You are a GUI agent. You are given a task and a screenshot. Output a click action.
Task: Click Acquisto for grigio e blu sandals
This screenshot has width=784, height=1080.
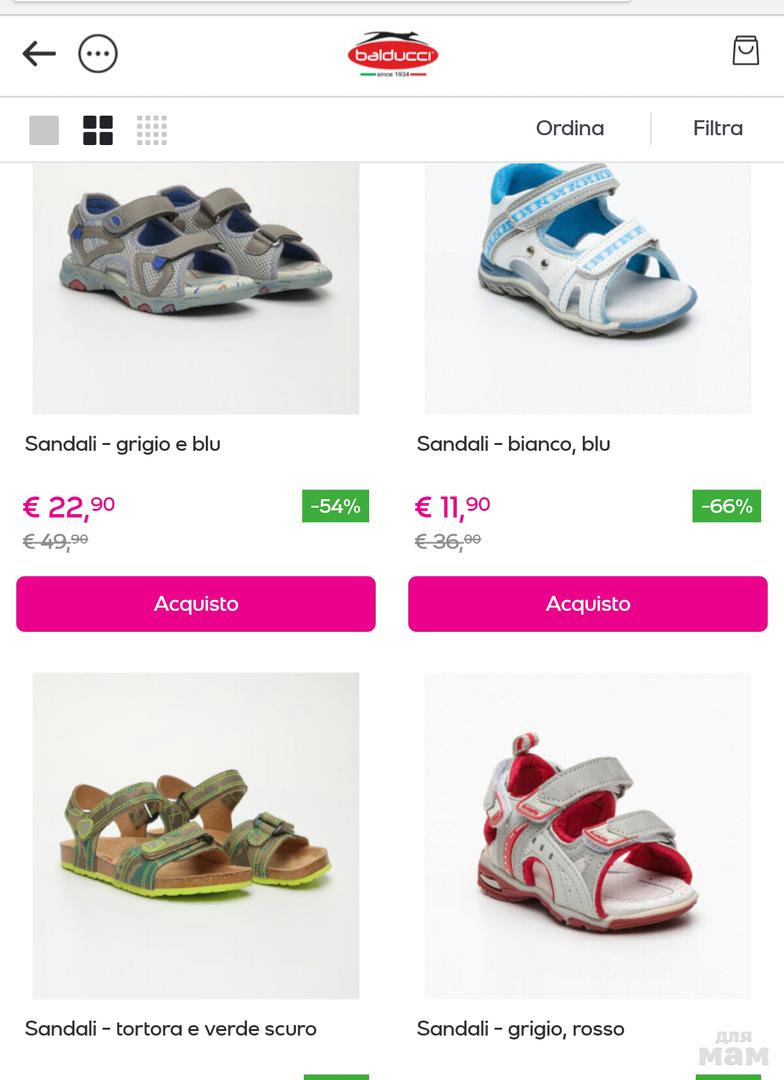196,604
